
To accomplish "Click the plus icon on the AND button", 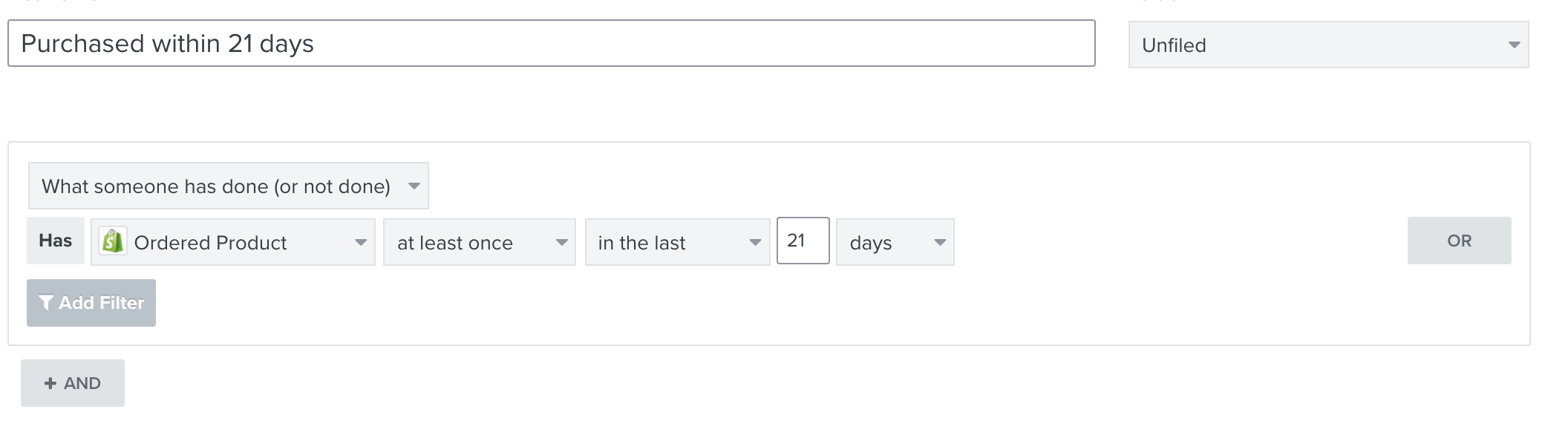I will tap(50, 383).
